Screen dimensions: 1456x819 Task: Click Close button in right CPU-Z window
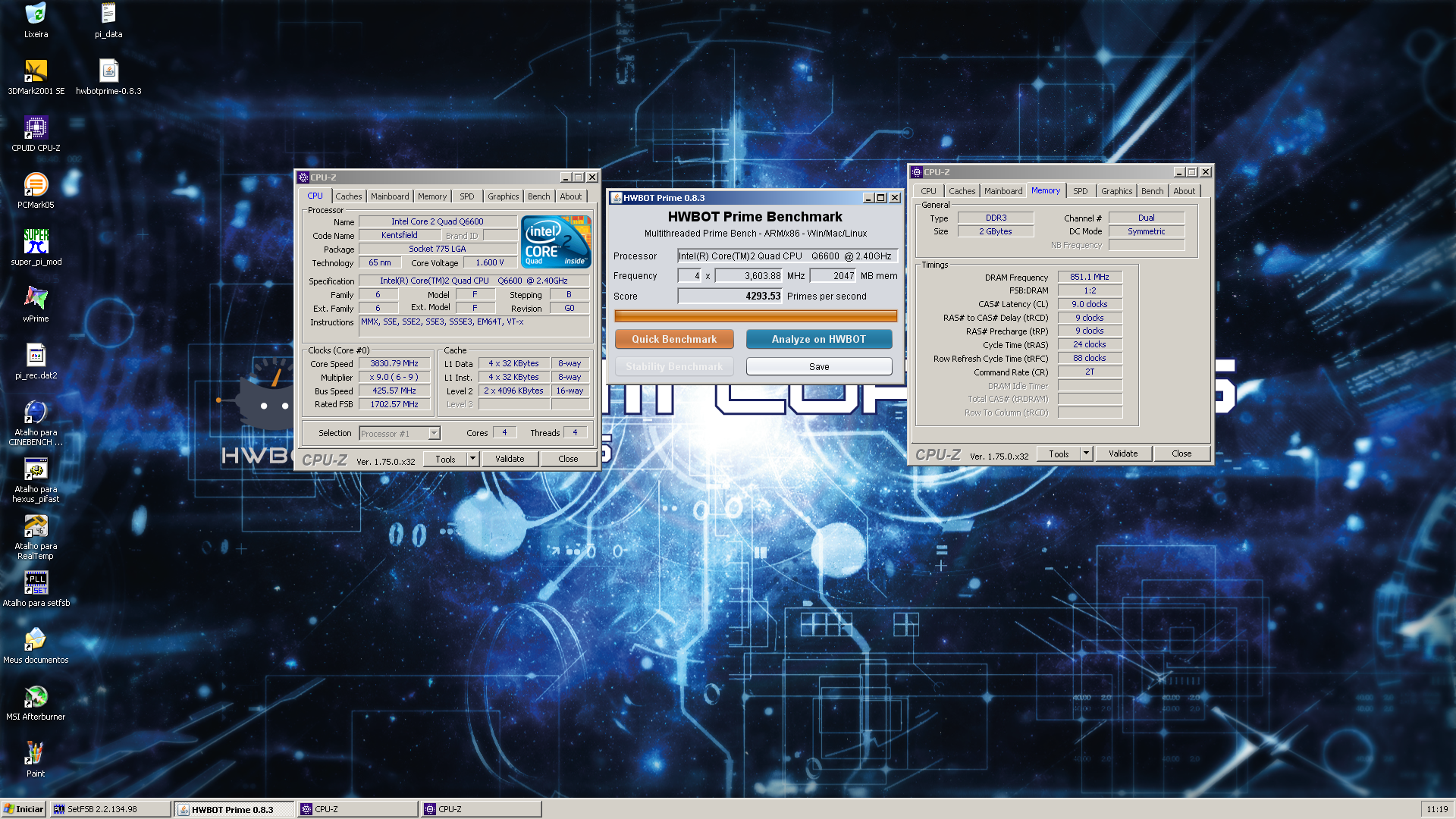(x=1181, y=453)
